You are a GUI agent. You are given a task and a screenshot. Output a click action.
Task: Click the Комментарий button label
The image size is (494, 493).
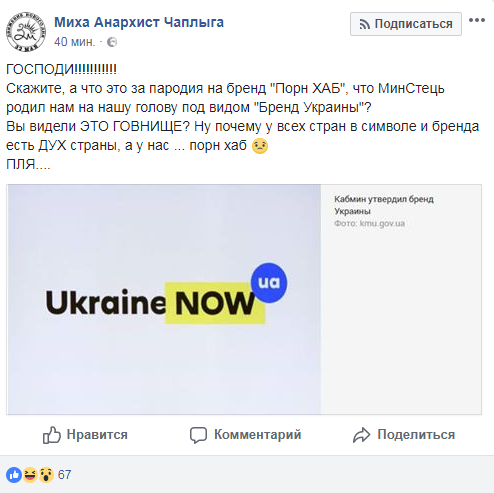pyautogui.click(x=258, y=435)
